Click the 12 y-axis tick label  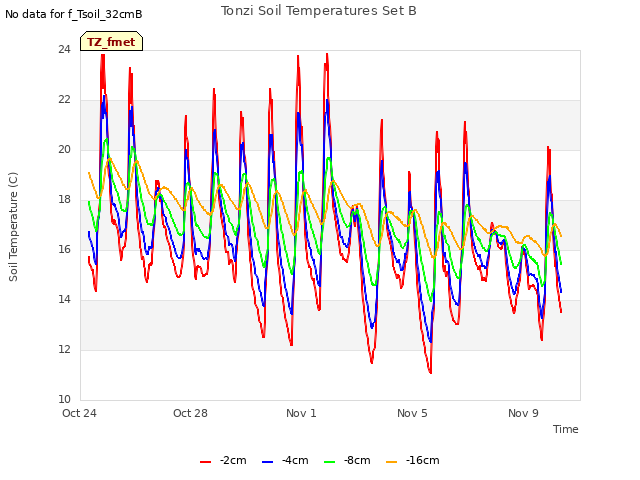[x=64, y=349]
